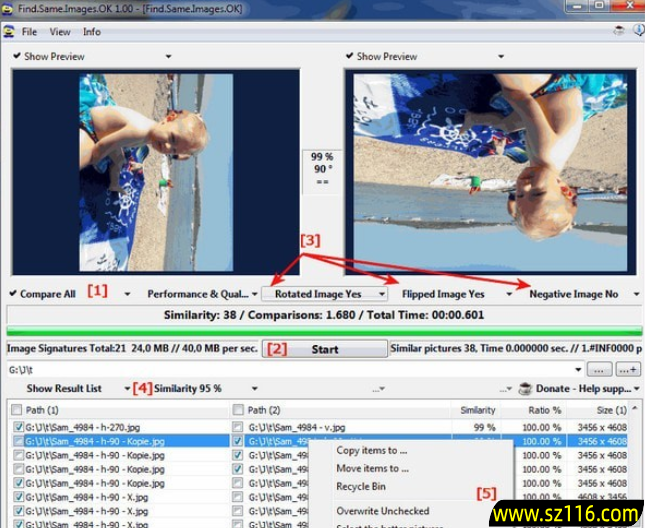Image resolution: width=645 pixels, height=528 pixels.
Task: Click the add folder "...+" button
Action: [628, 369]
